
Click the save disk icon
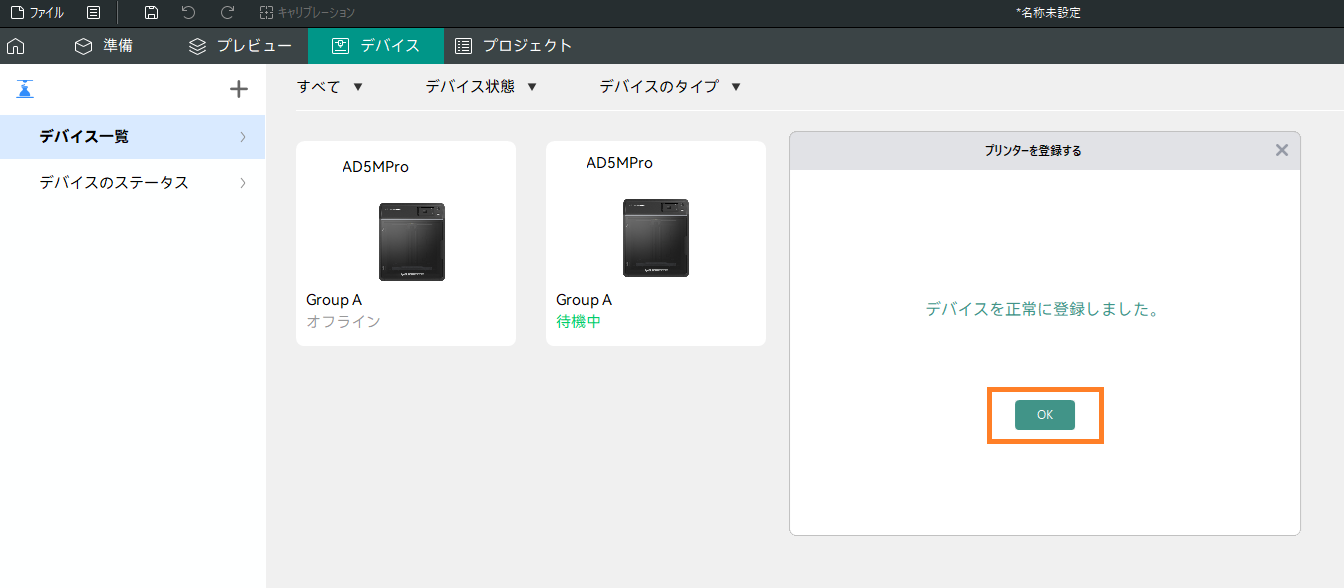[151, 13]
